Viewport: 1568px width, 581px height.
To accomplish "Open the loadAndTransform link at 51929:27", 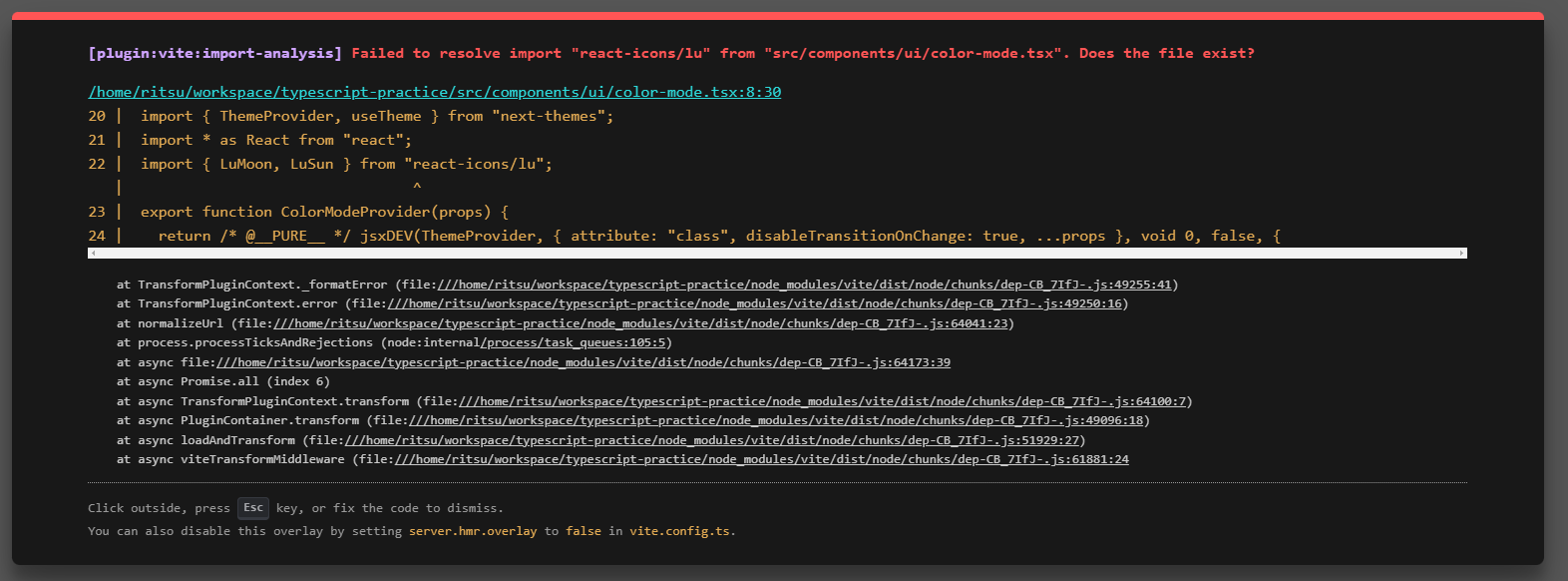I will [x=712, y=440].
